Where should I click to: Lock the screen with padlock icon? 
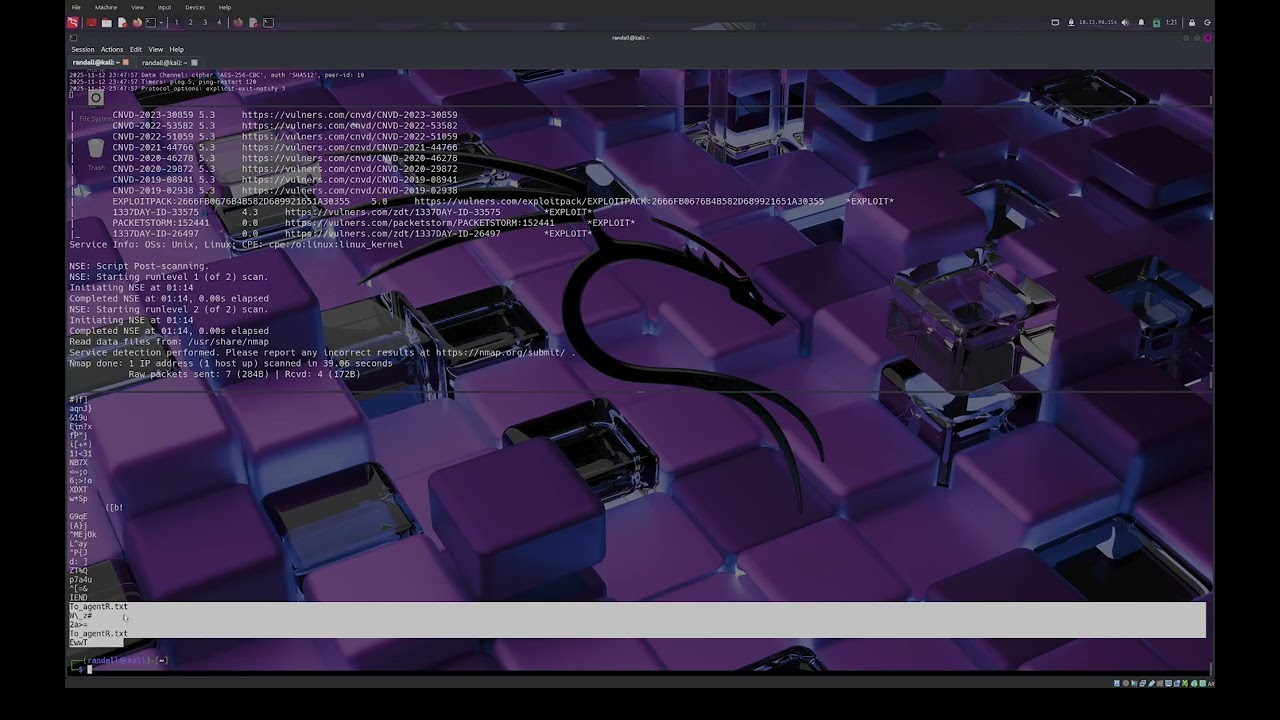point(1192,22)
